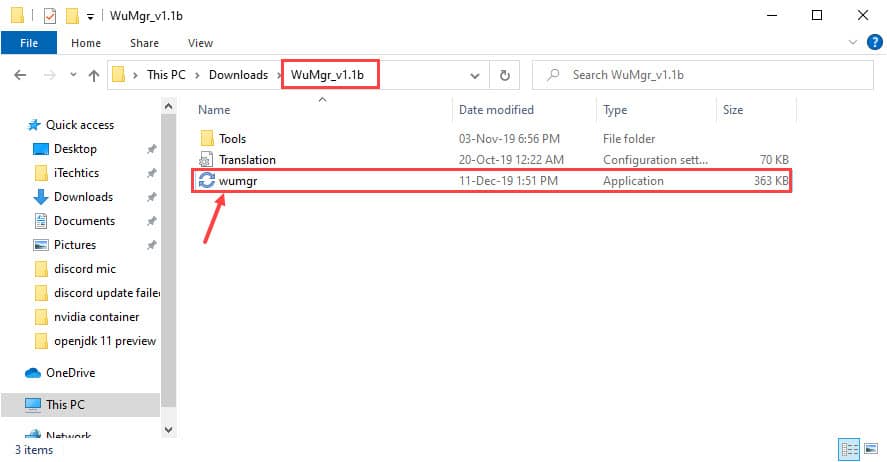Image resolution: width=887 pixels, height=462 pixels.
Task: Select the Tools folder
Action: pyautogui.click(x=232, y=139)
